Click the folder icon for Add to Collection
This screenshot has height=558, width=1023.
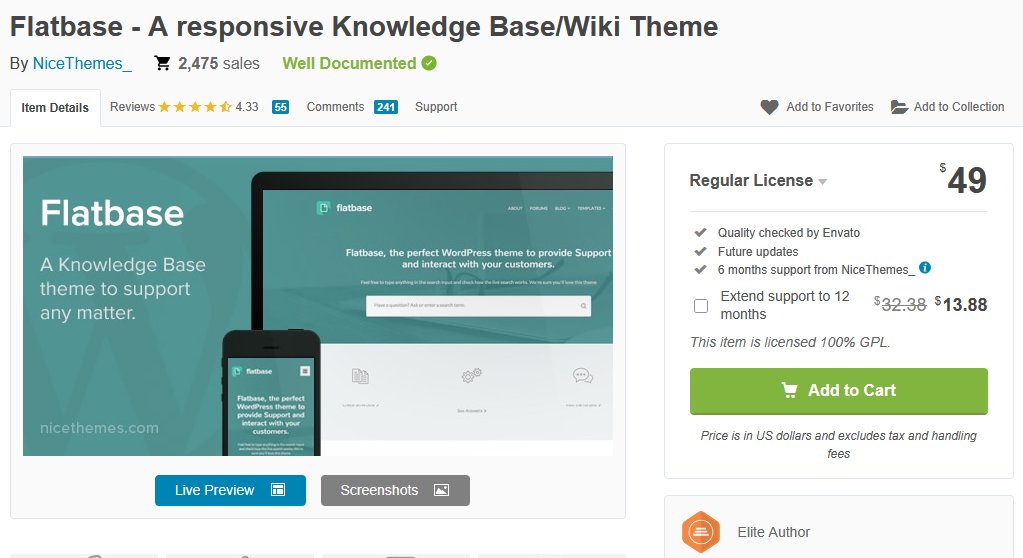click(899, 107)
